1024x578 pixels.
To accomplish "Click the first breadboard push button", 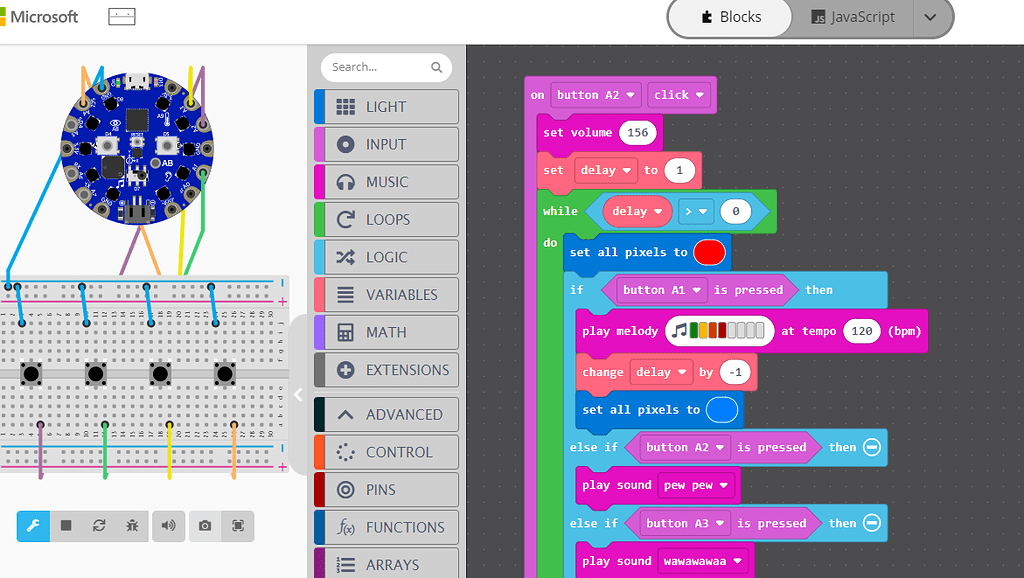I will tap(31, 374).
